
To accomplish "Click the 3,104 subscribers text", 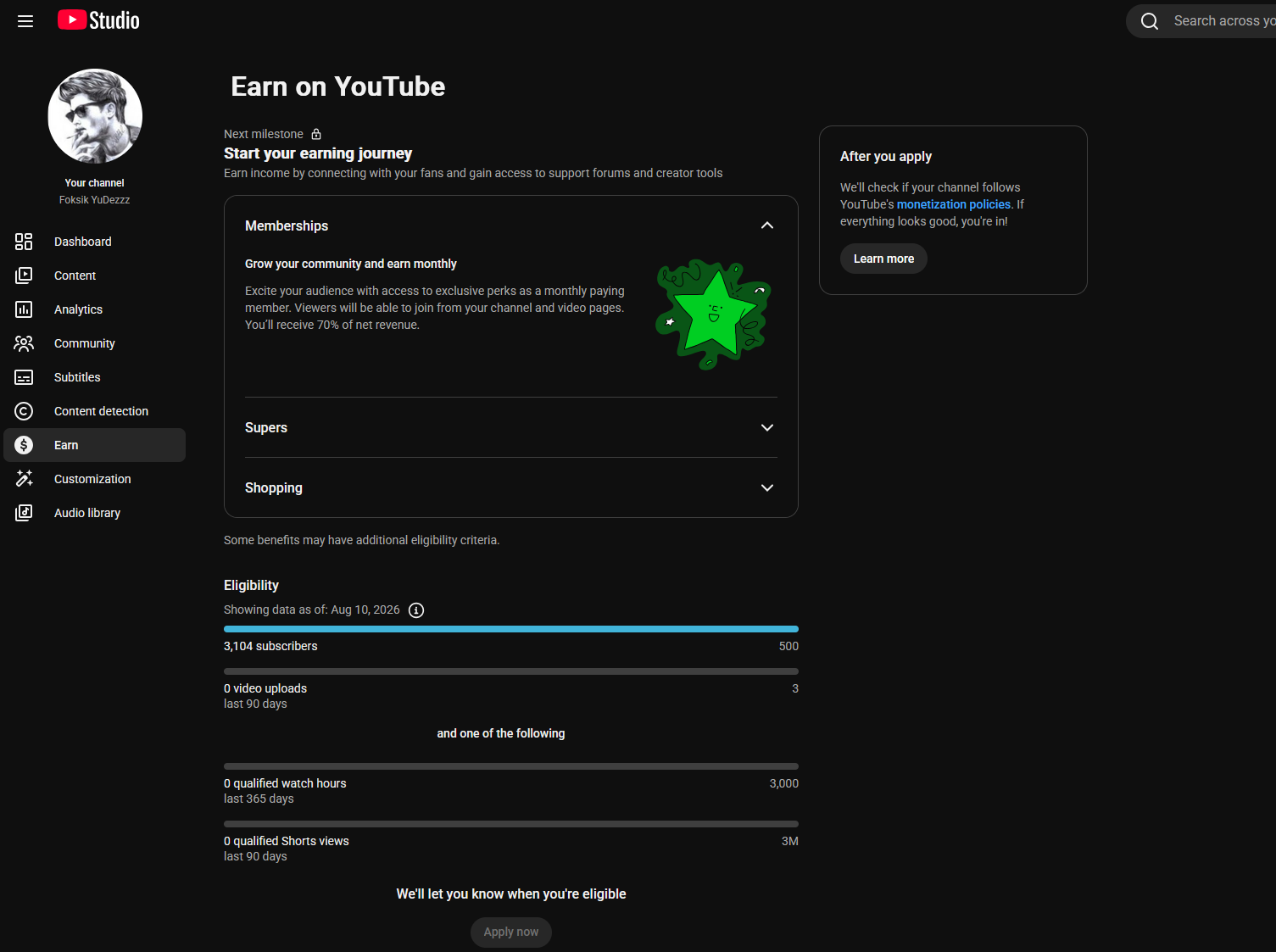I will click(x=270, y=646).
